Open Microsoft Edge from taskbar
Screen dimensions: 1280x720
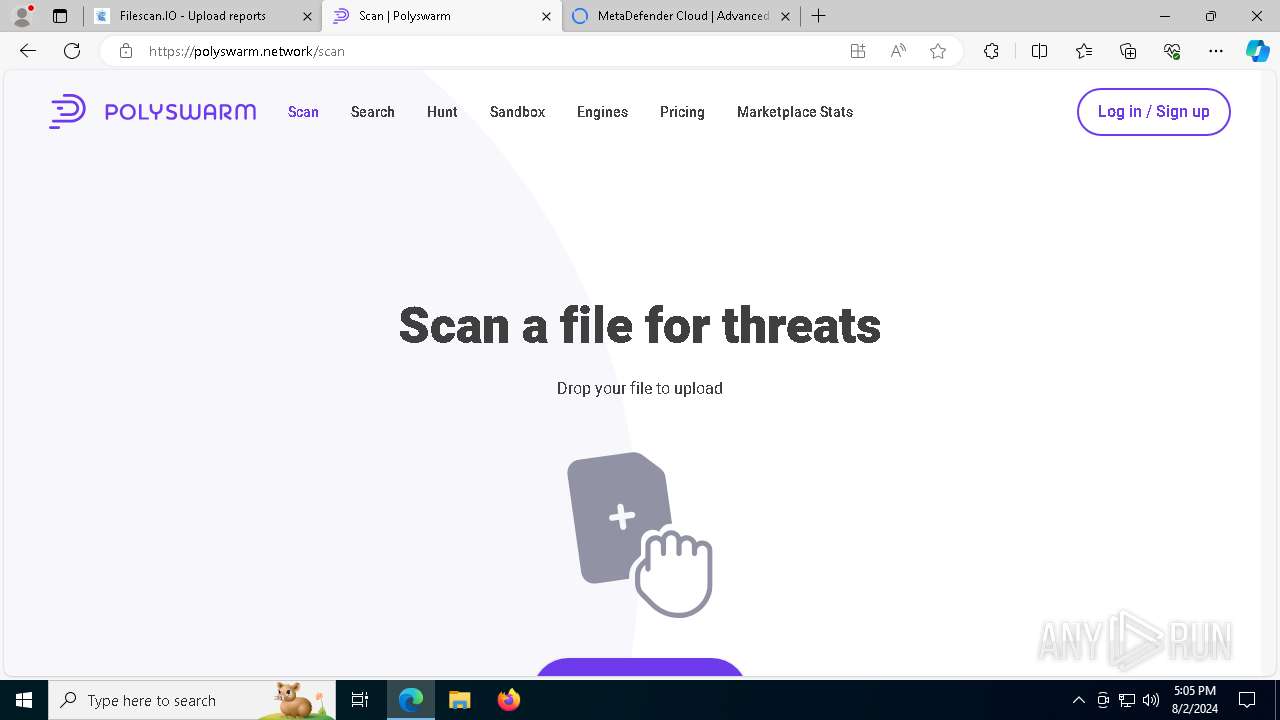411,700
